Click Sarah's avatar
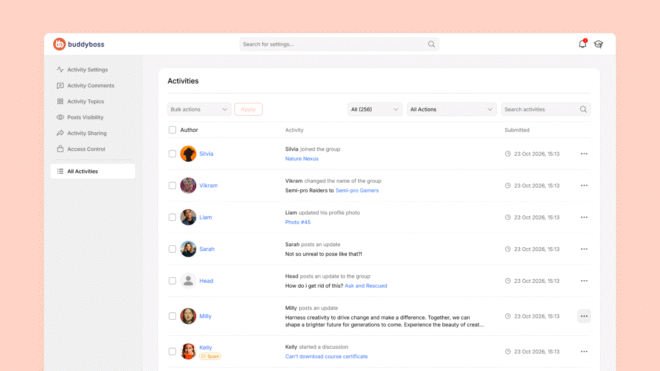 [x=188, y=249]
